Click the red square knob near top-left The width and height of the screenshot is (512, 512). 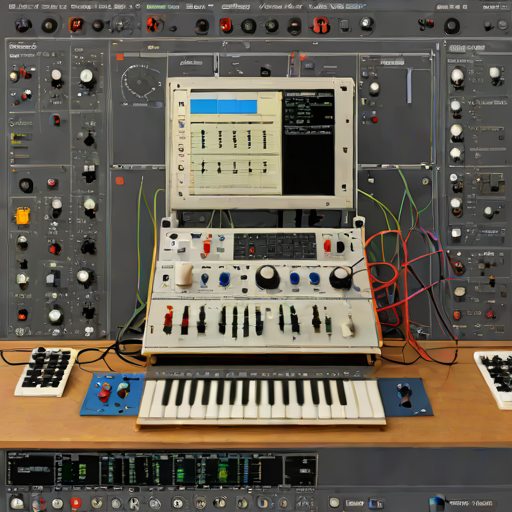(x=76, y=25)
